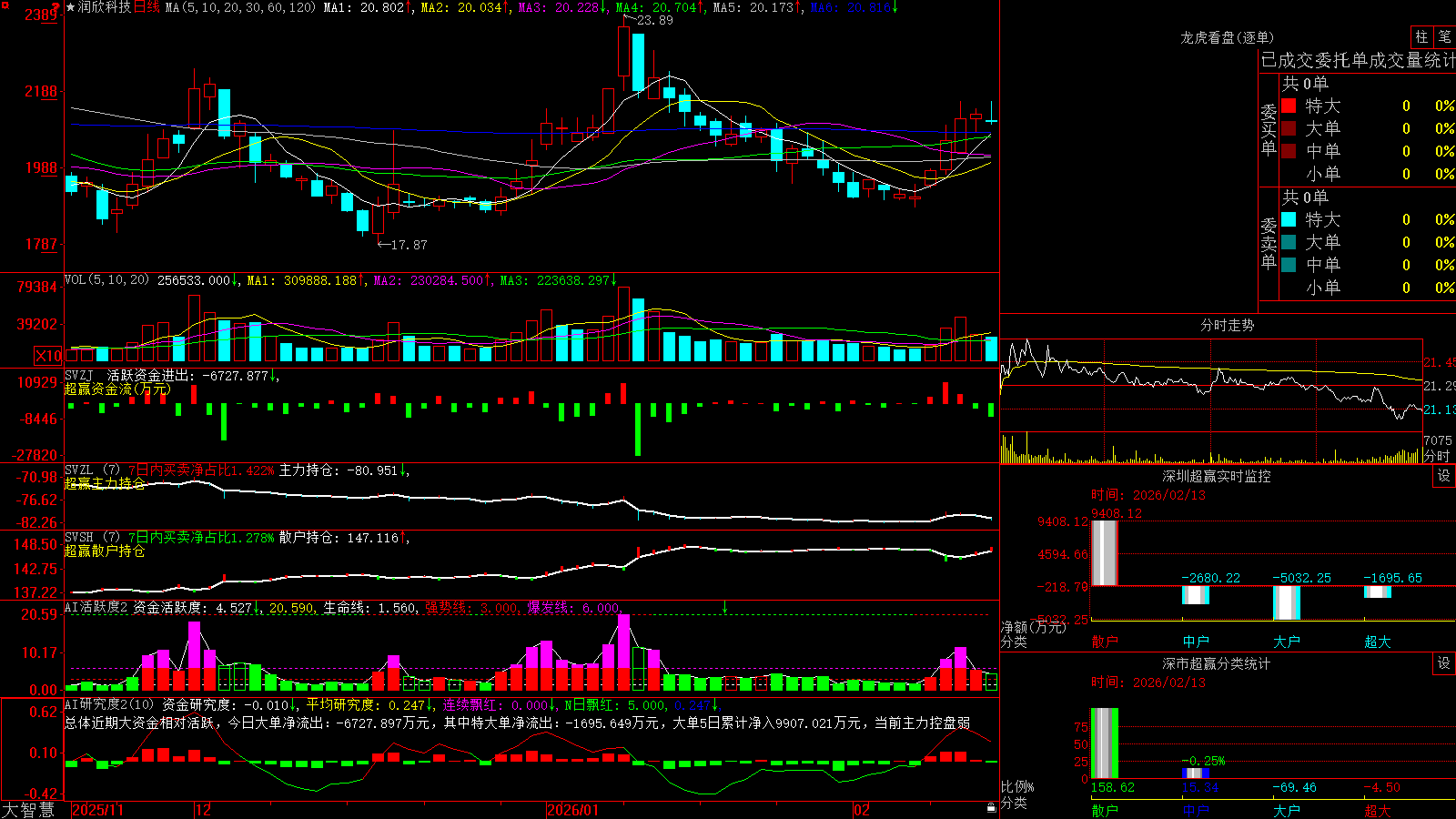Select the SVSH (7) indicator label
The image size is (1456, 819).
tap(92, 538)
